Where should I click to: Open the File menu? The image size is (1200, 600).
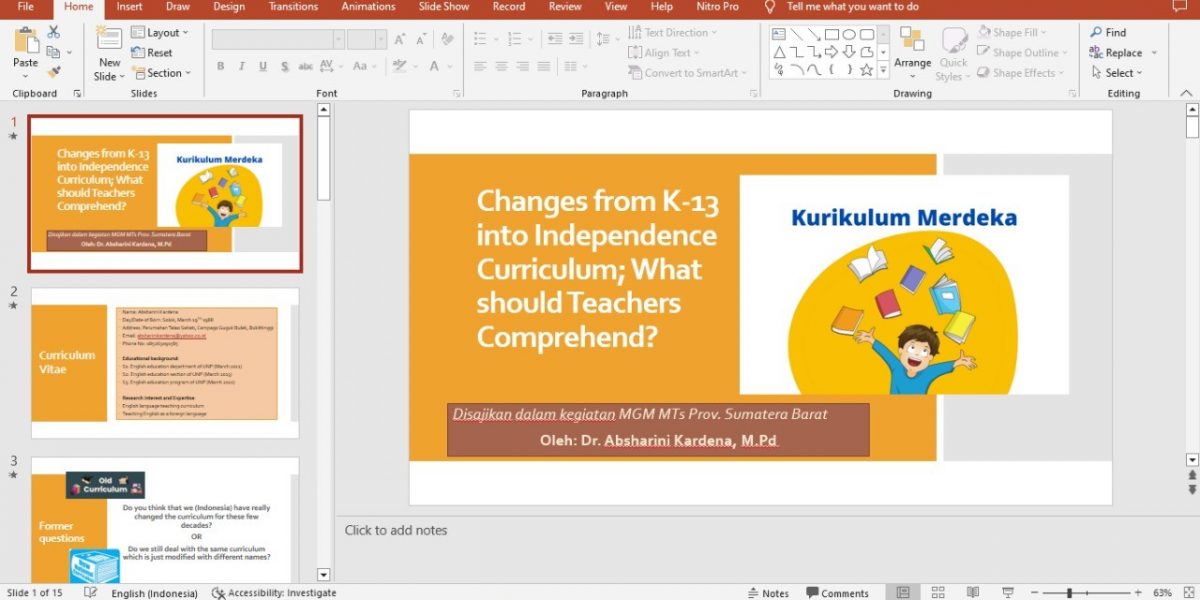tap(26, 6)
